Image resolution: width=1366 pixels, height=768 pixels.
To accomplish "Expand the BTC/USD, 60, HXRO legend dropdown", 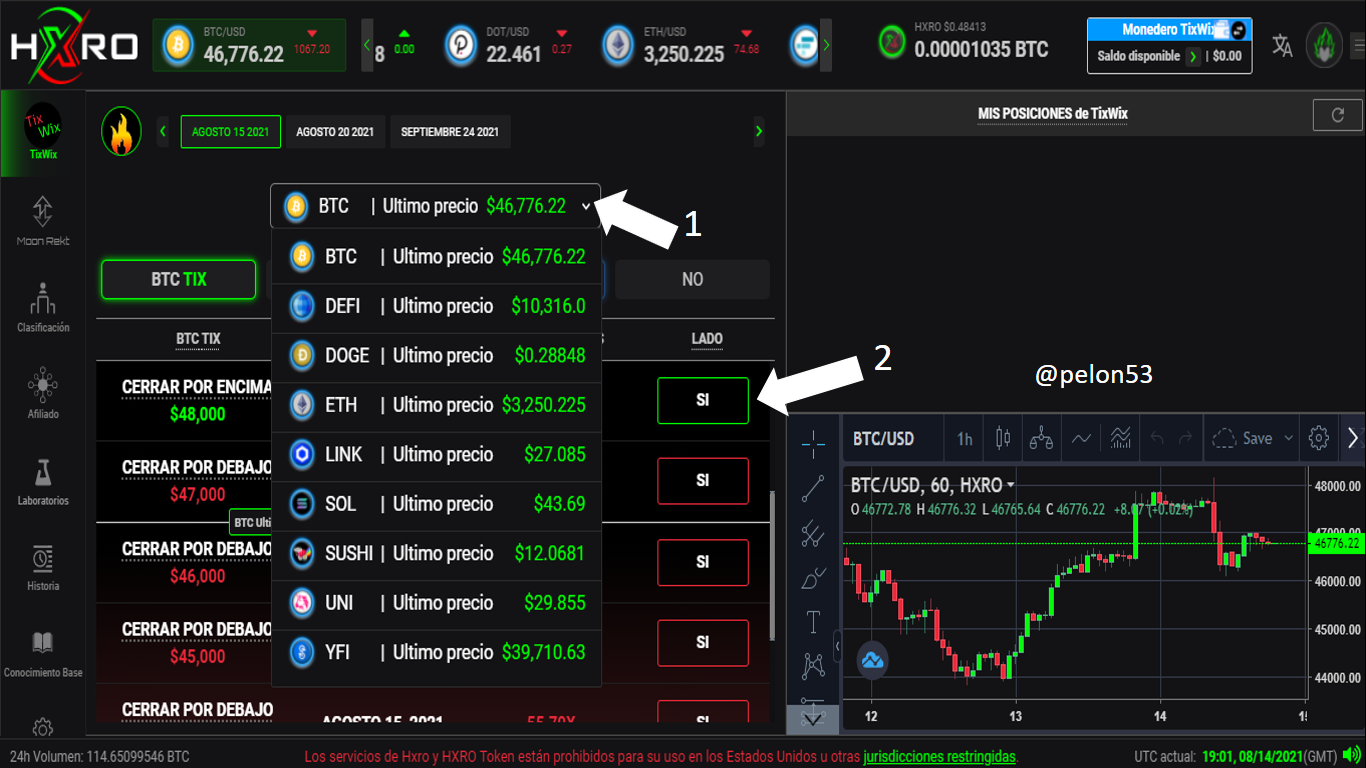I will 1011,485.
